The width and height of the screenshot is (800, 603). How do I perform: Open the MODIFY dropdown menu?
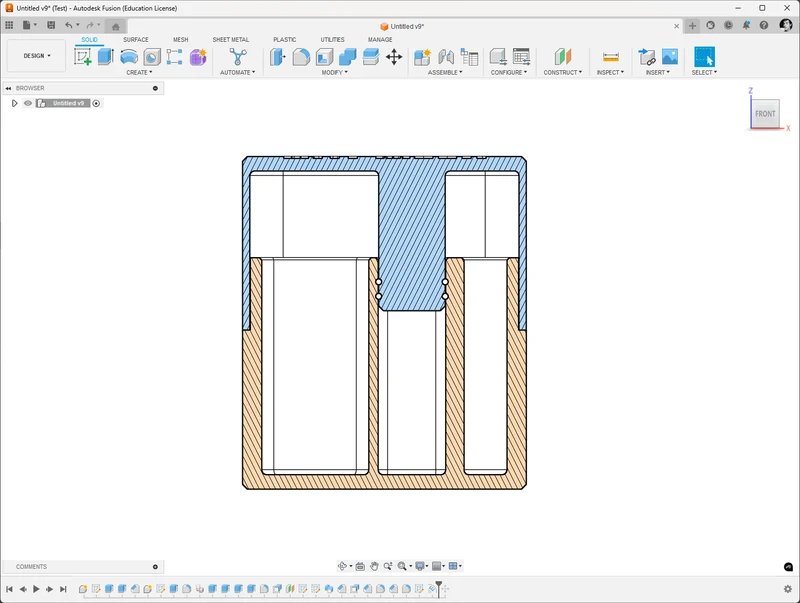click(x=335, y=72)
